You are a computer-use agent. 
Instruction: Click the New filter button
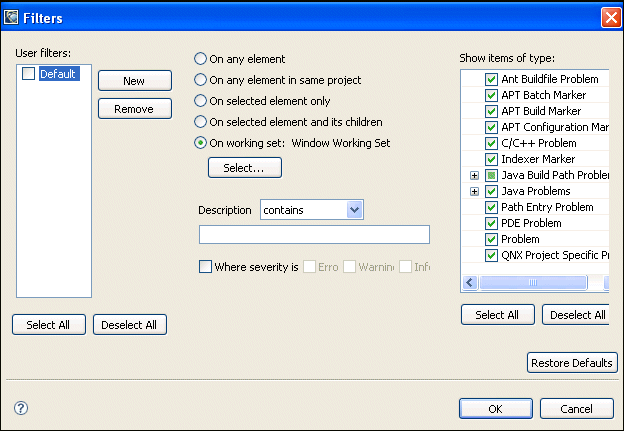134,81
